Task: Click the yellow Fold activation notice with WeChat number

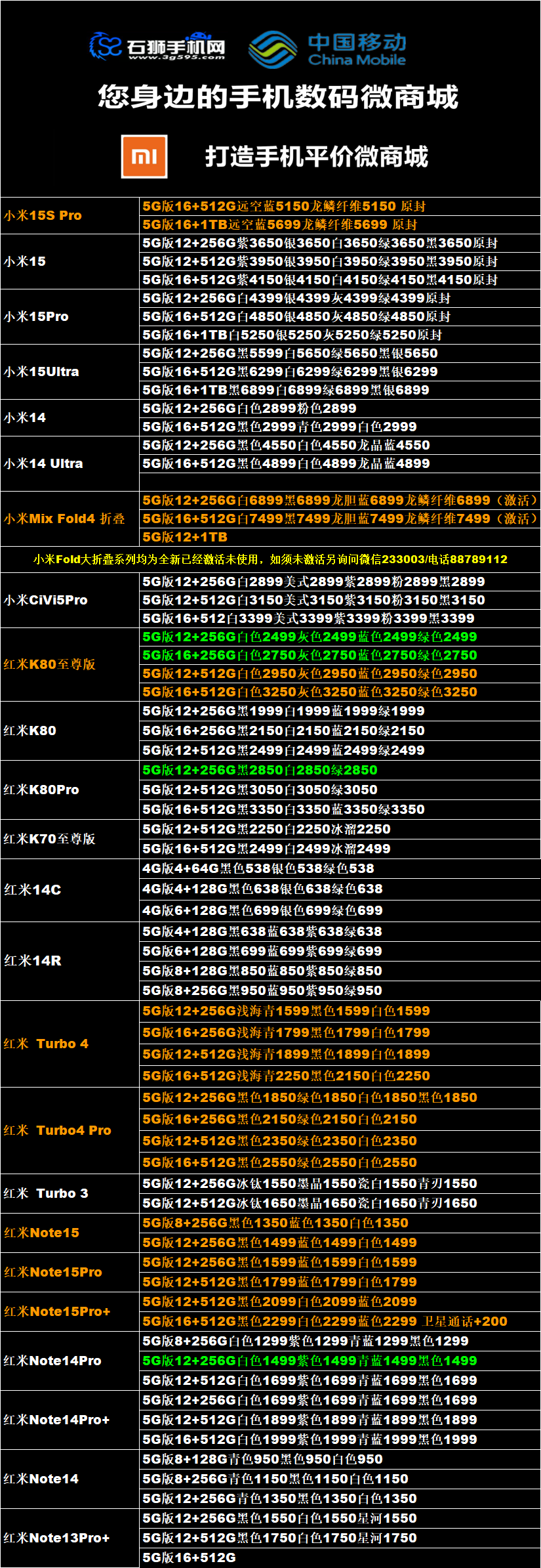Action: point(270,559)
